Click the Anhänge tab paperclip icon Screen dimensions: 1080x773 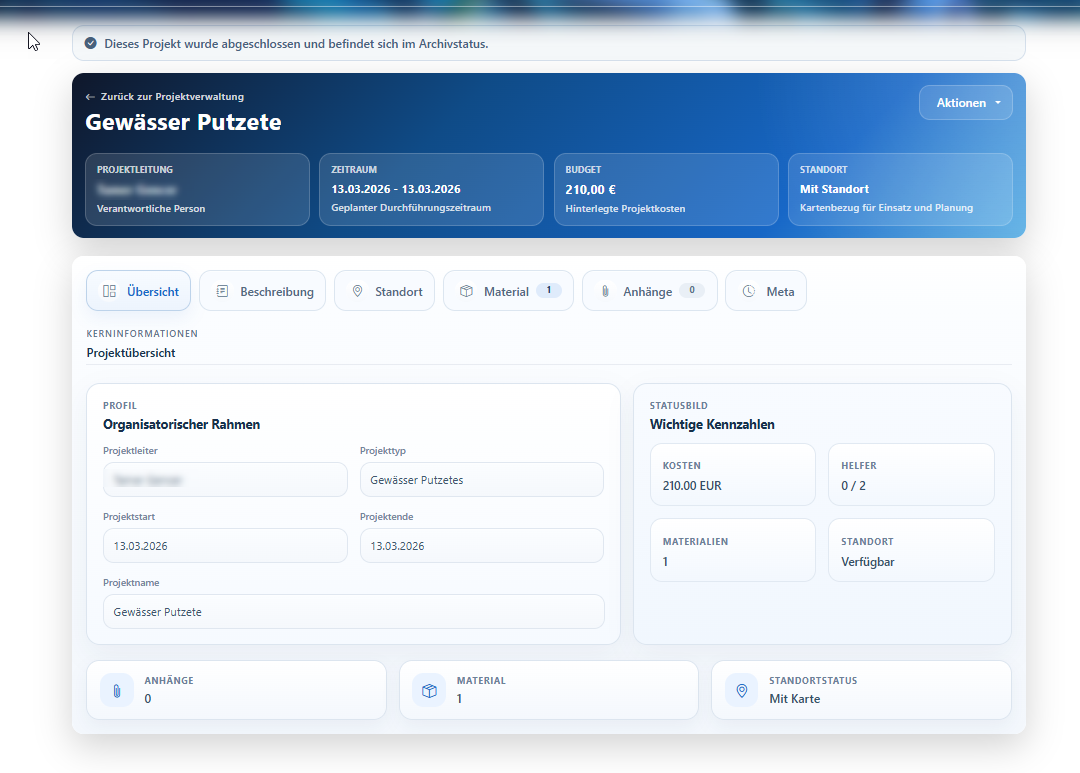click(605, 291)
